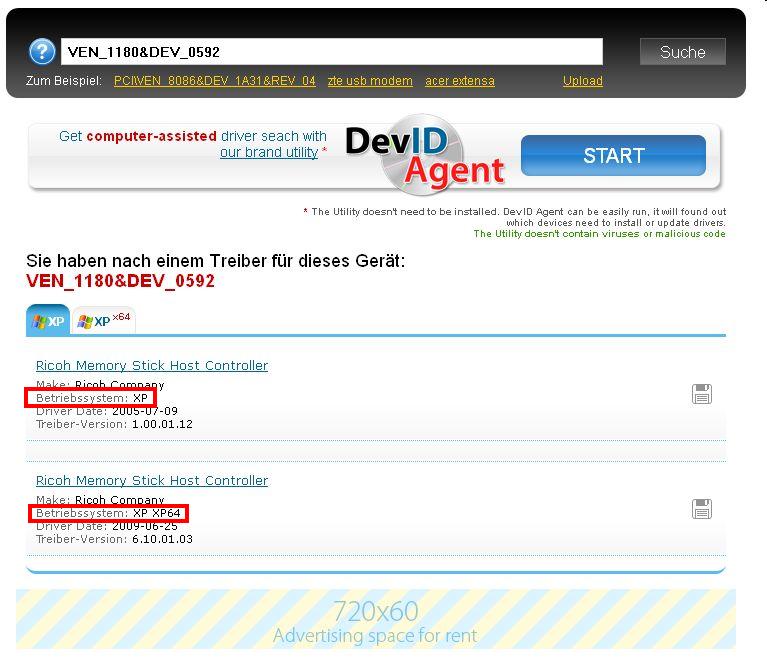Open the acer extensa example link
Viewport: 767px width, 669px height.
459,81
